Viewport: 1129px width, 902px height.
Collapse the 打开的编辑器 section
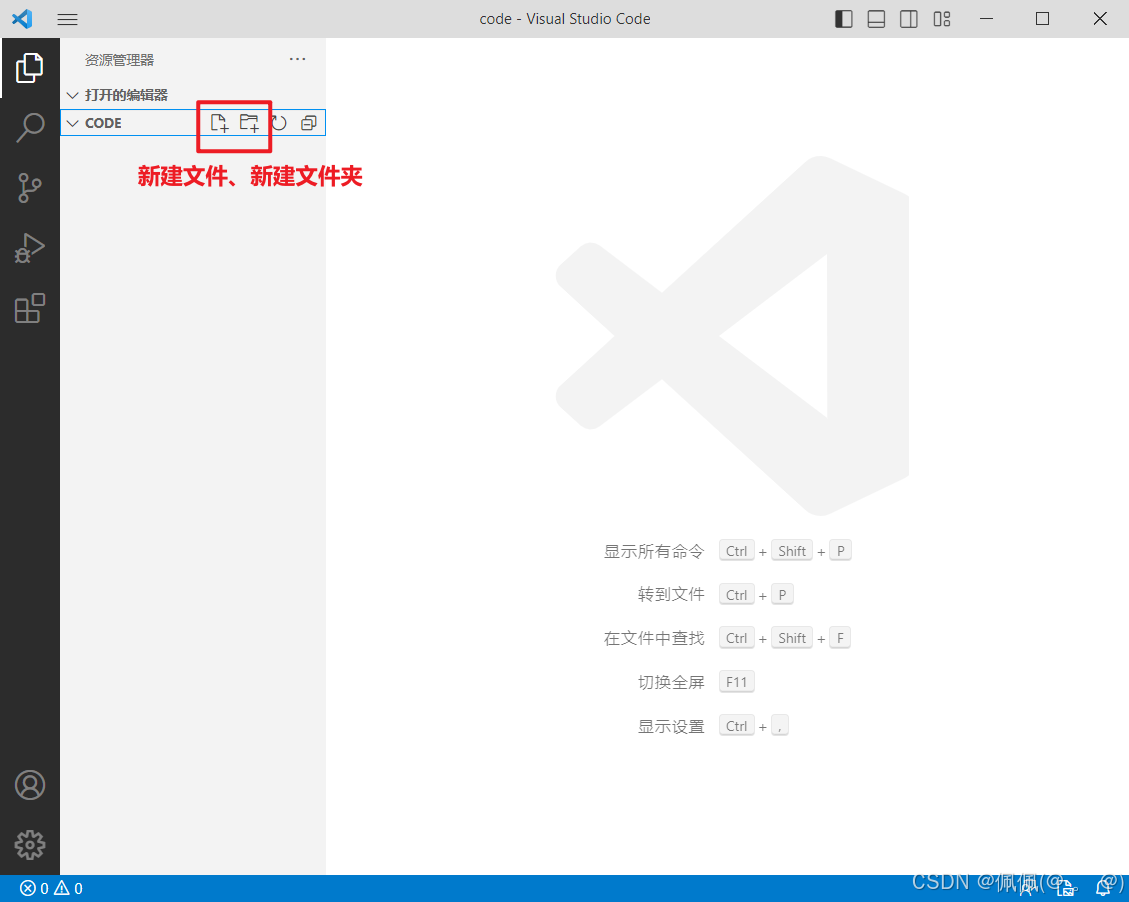[73, 95]
